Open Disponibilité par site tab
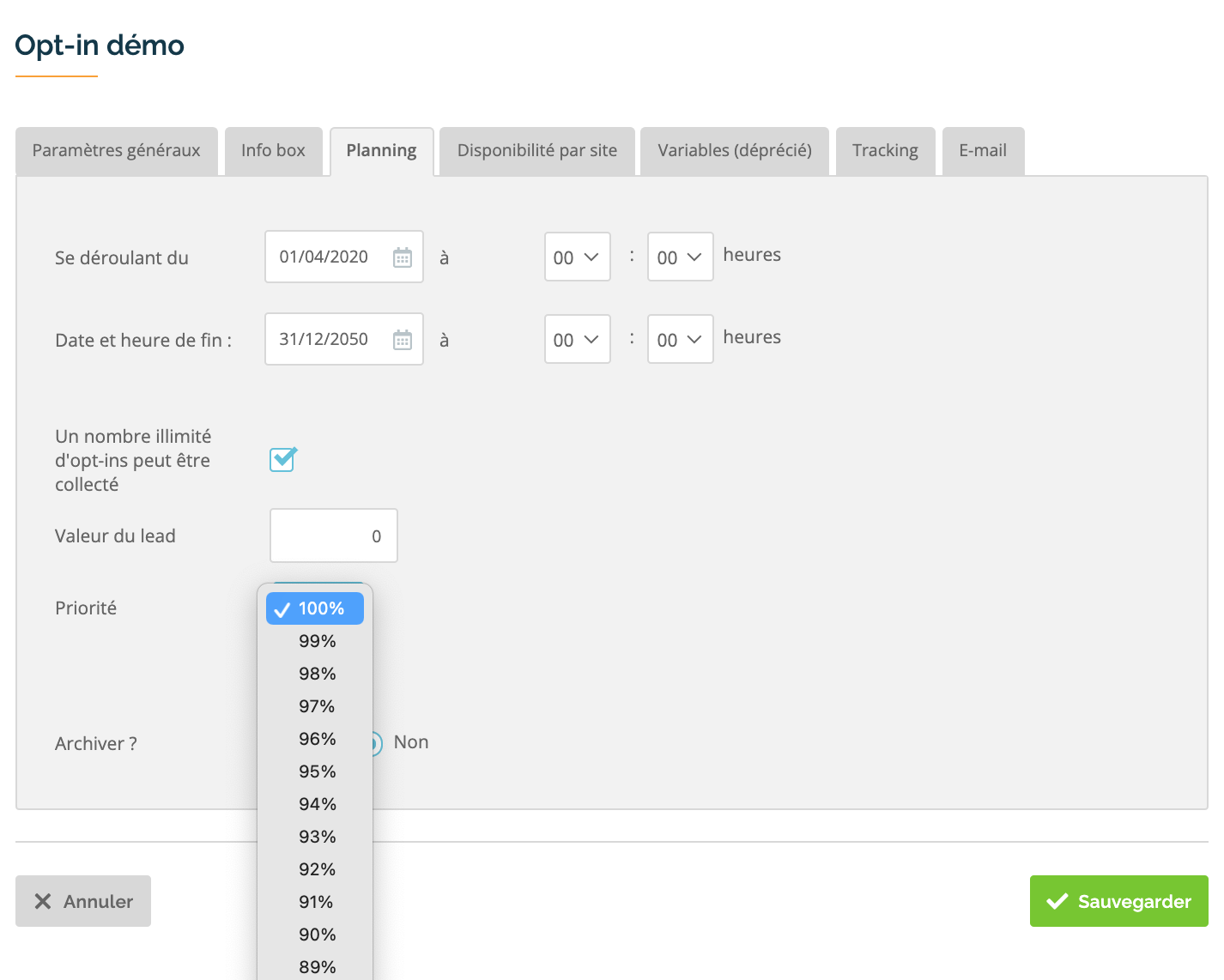This screenshot has width=1224, height=980. 537,151
